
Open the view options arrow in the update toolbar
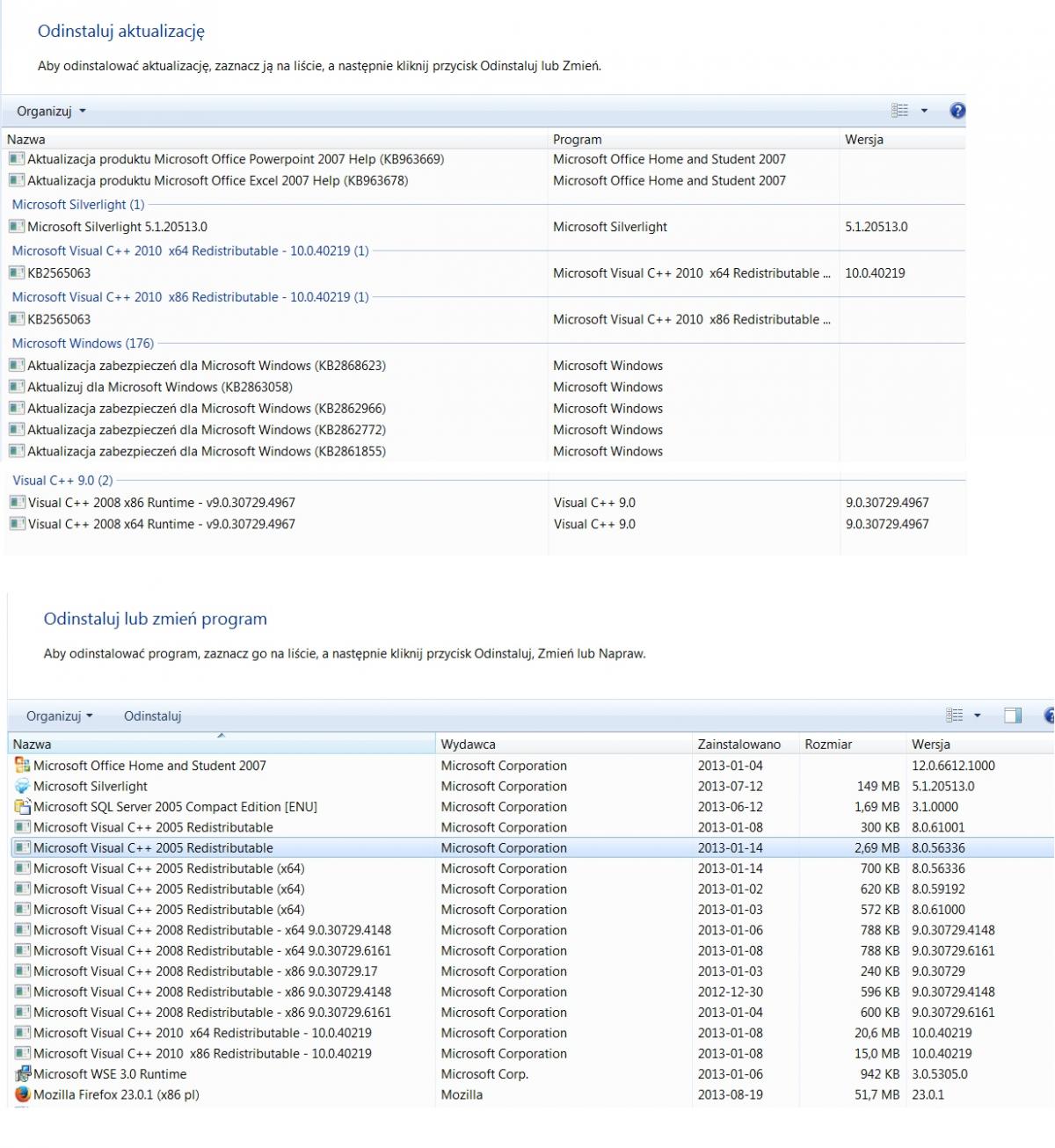pyautogui.click(x=924, y=111)
